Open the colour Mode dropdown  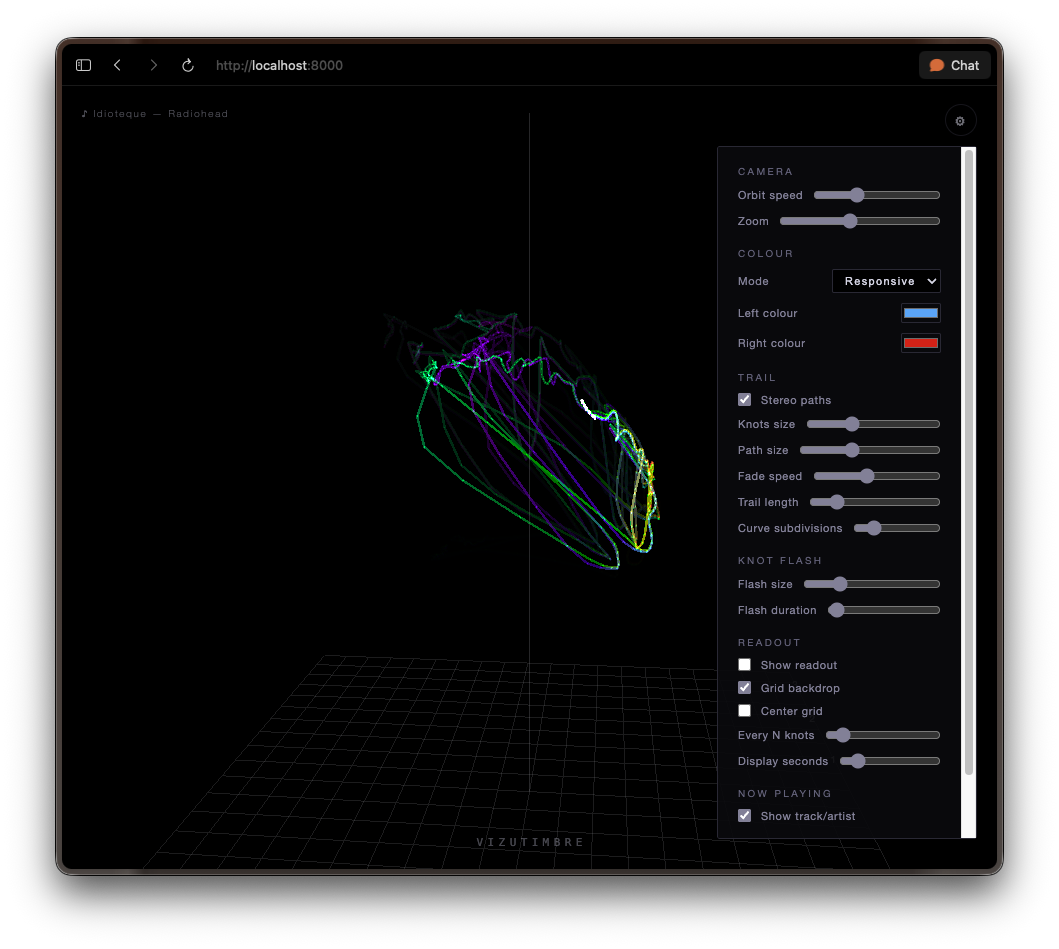[886, 281]
